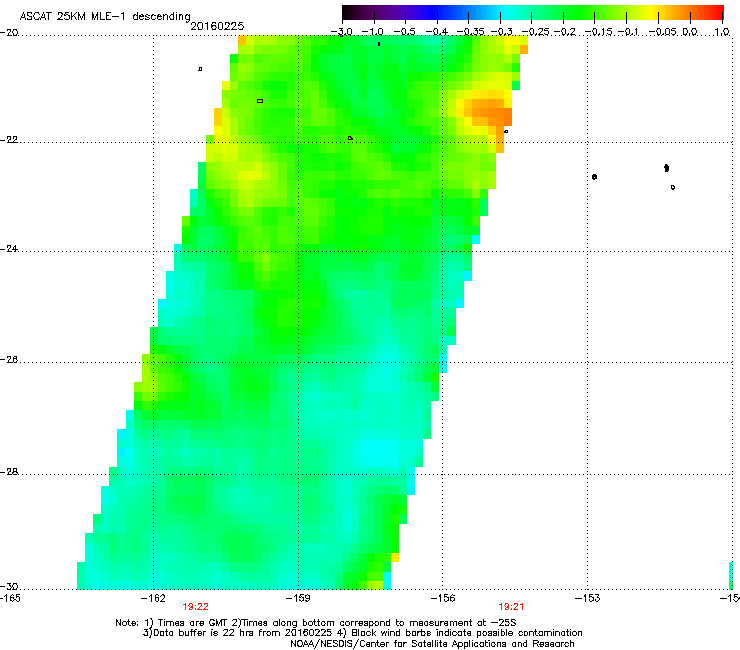Click the note line starting "Note: 1) Times are GMT"
740x650 pixels.
coord(316,623)
